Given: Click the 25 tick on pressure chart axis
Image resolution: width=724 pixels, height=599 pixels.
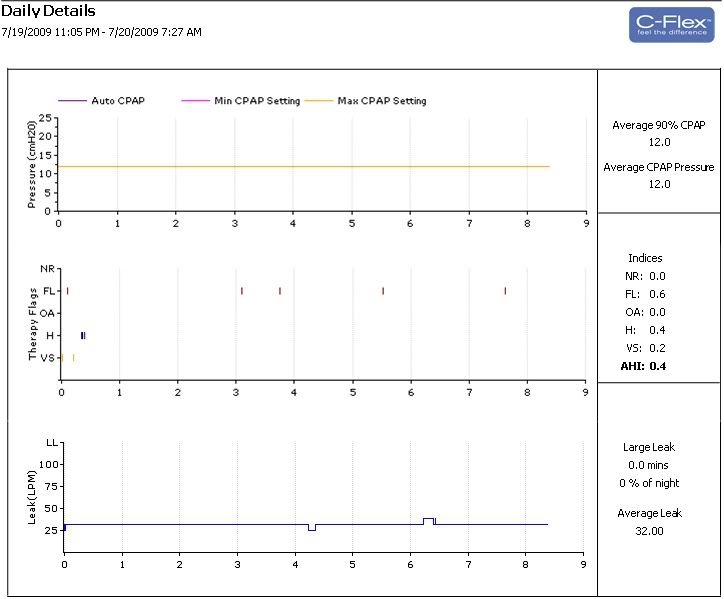Looking at the screenshot, I should [x=45, y=118].
